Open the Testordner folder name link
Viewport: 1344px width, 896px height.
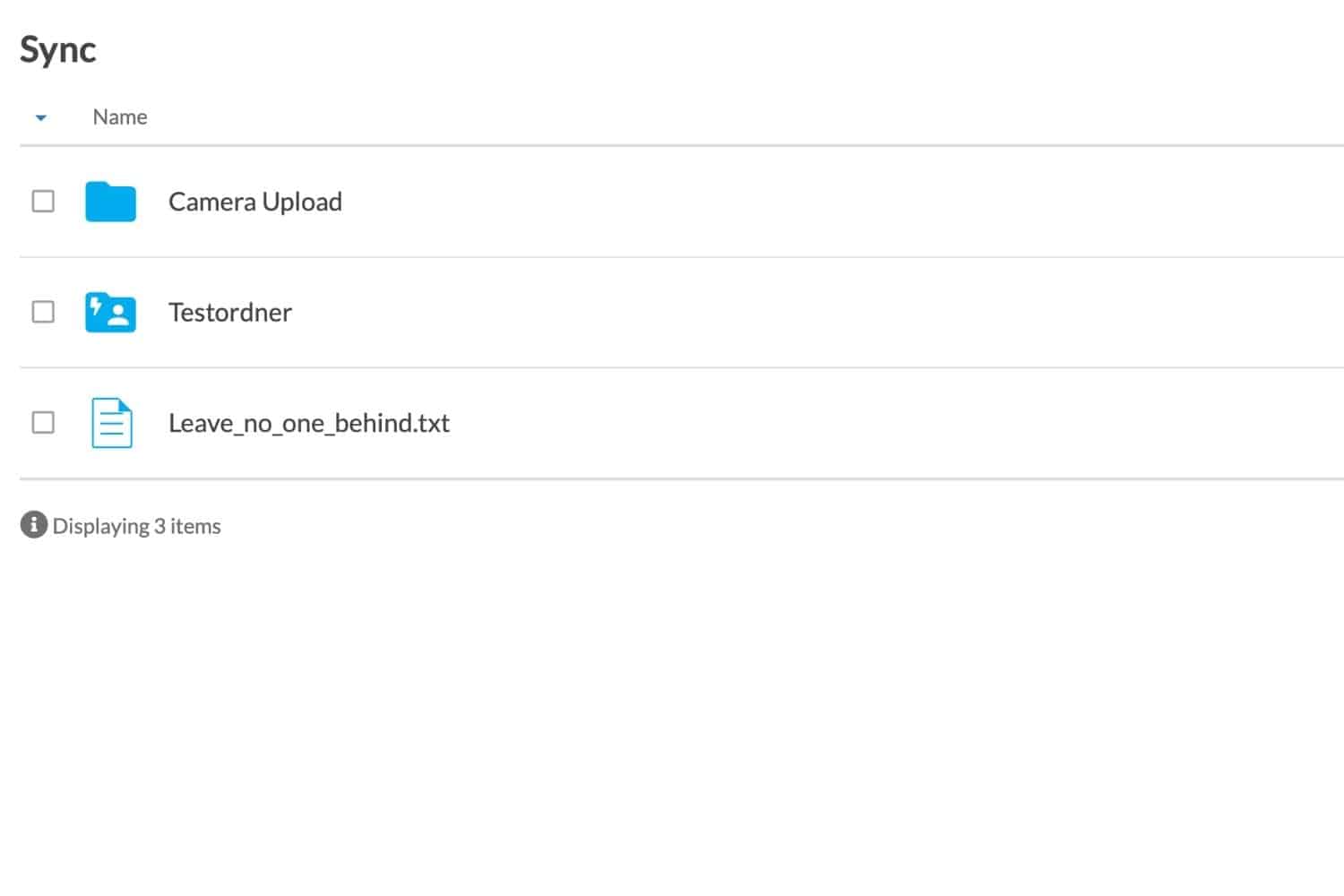[x=230, y=312]
